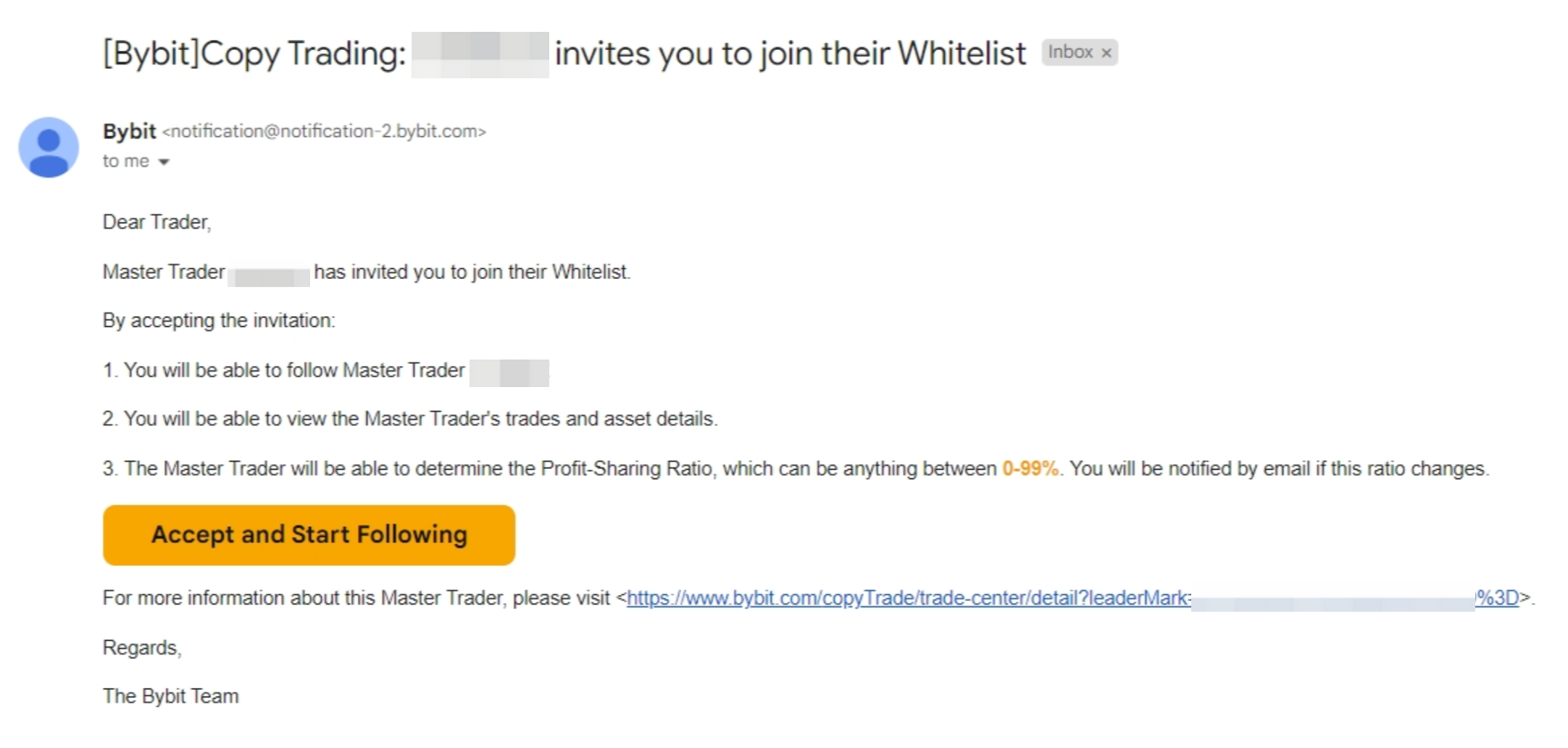Click the Inbox label tag
This screenshot has height=748, width=1568.
pyautogui.click(x=1069, y=52)
